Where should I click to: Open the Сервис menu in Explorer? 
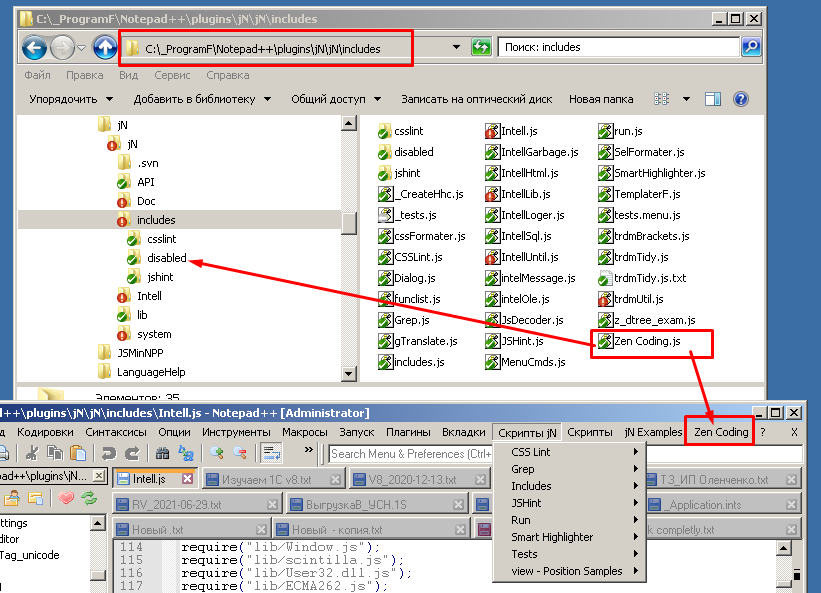tap(172, 75)
